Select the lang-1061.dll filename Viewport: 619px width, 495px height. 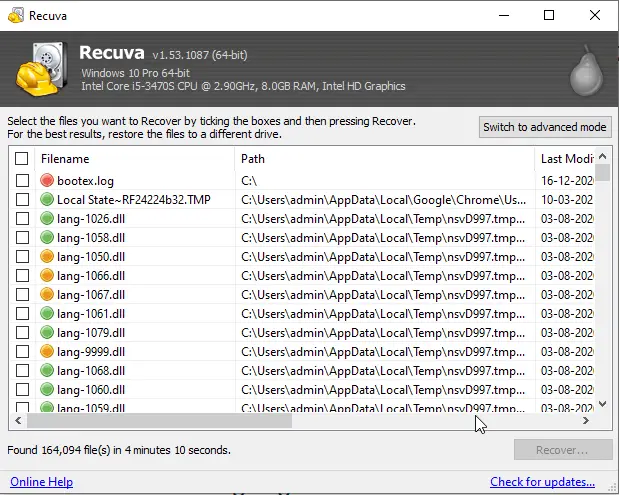coord(91,314)
